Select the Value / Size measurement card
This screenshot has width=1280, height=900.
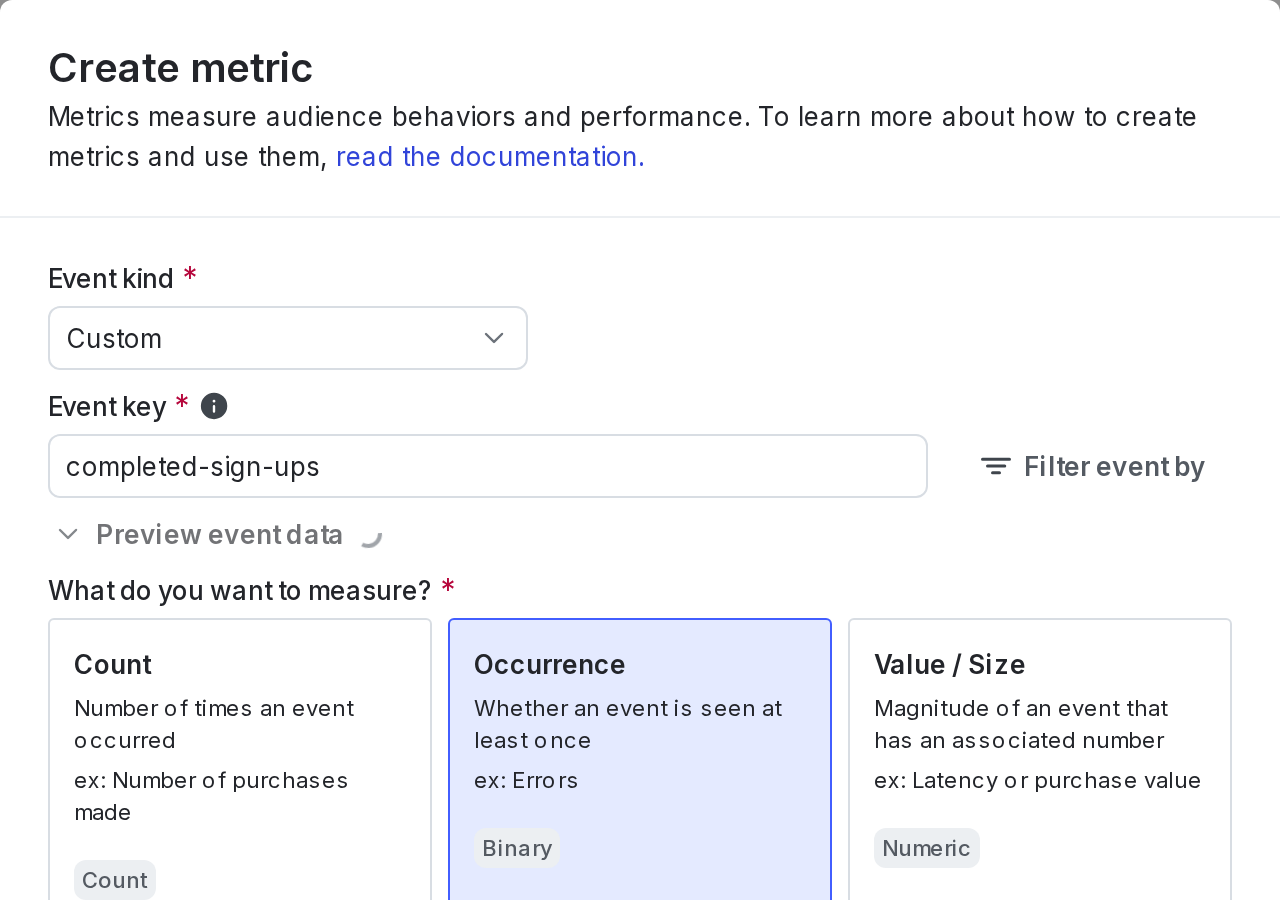tap(1040, 760)
